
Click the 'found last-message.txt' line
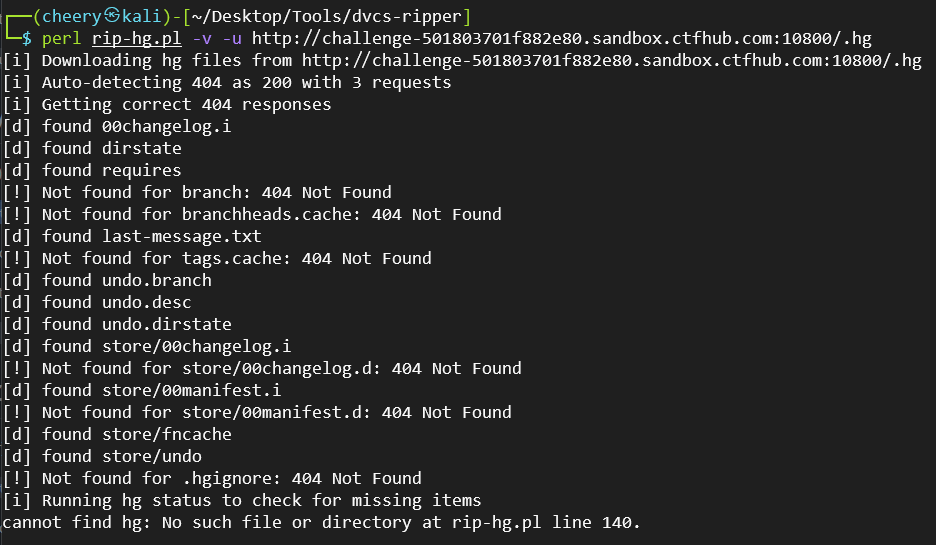tap(132, 236)
